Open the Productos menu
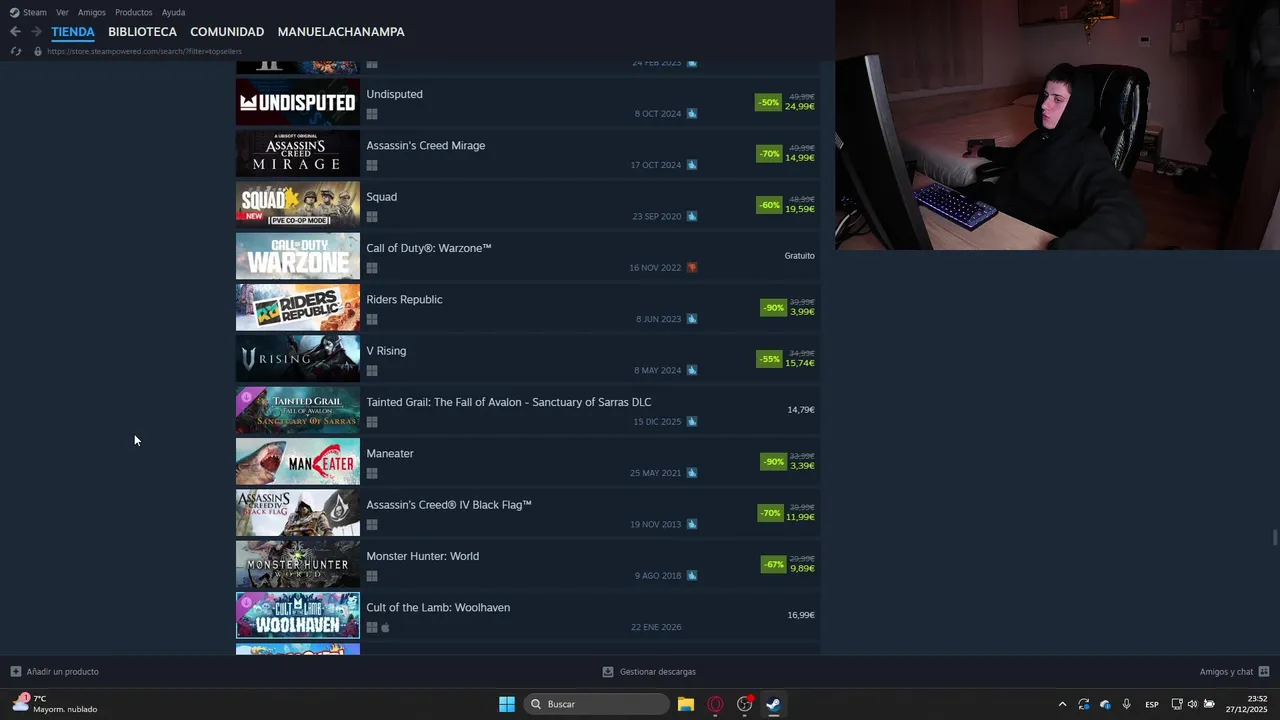The height and width of the screenshot is (720, 1280). coord(134,12)
